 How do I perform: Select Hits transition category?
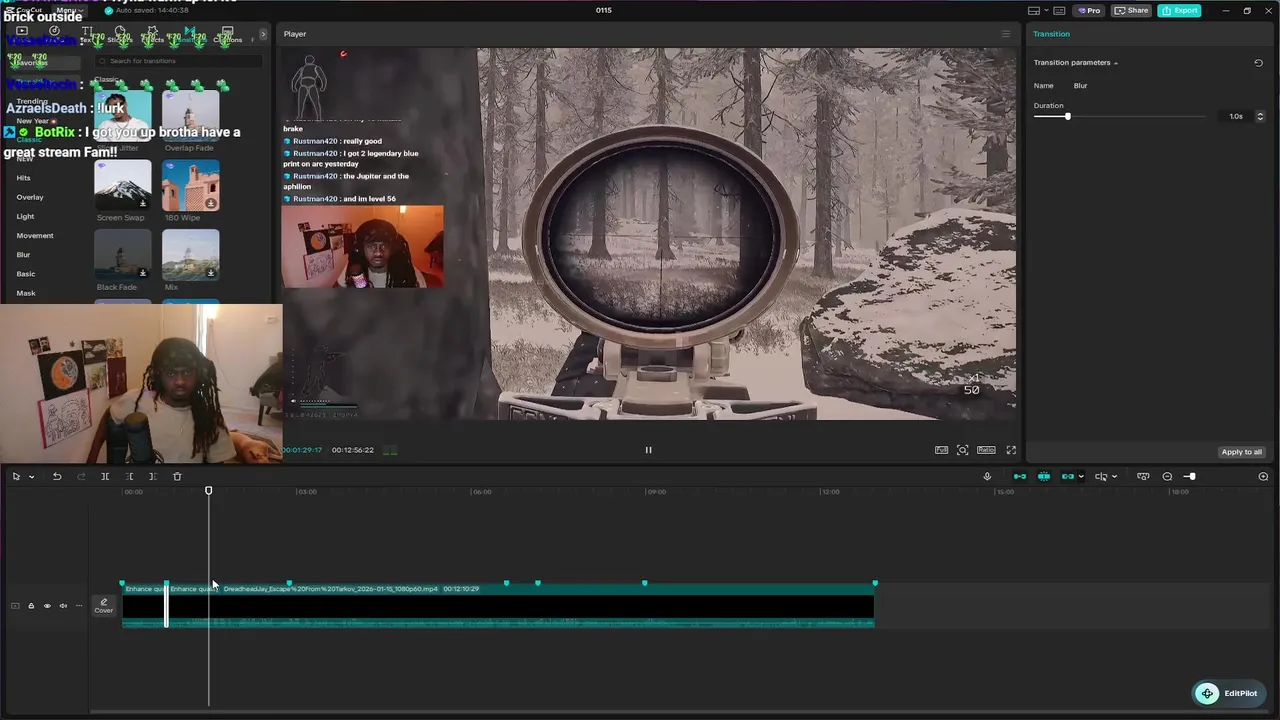tap(23, 178)
